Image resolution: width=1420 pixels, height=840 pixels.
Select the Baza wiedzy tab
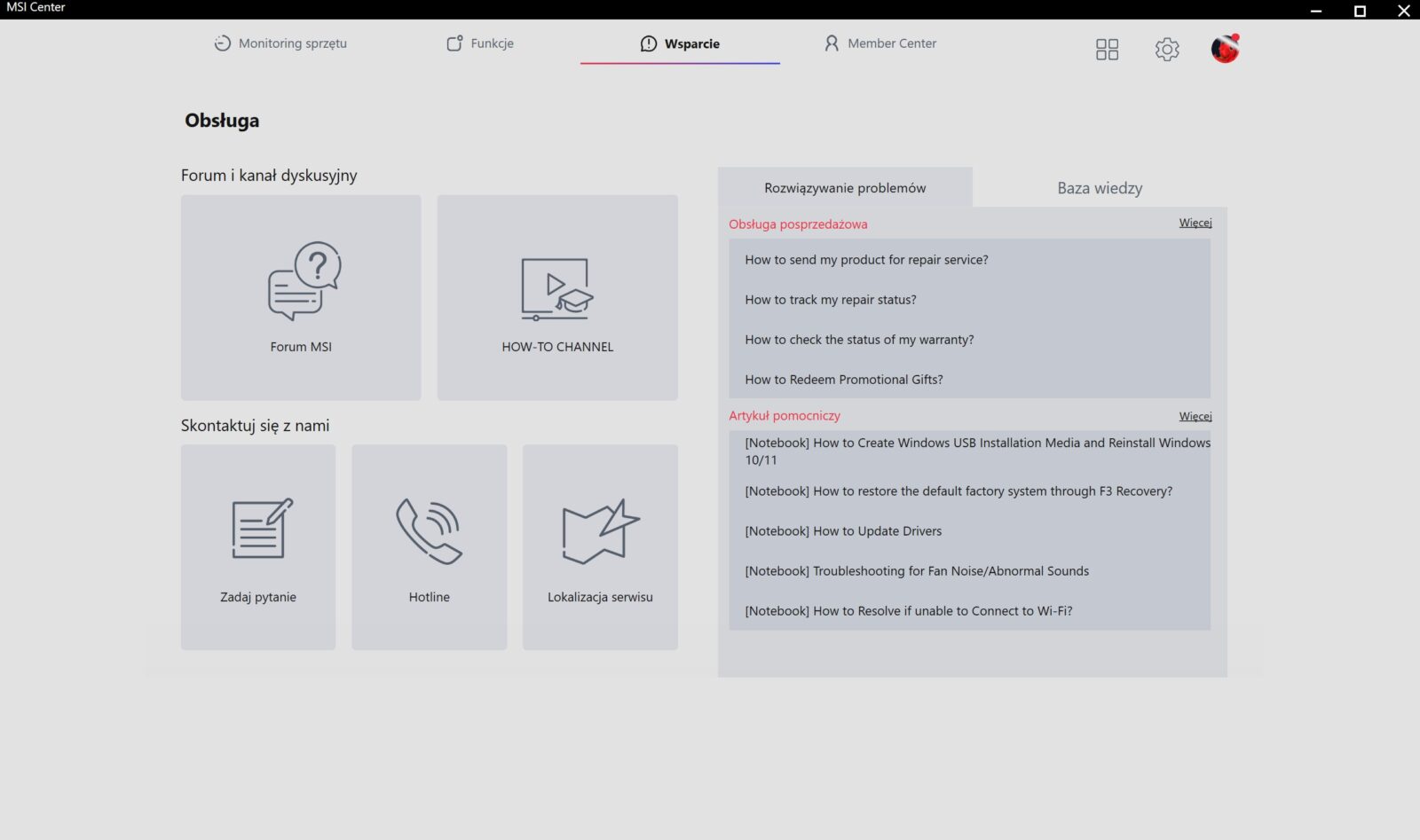(x=1100, y=188)
